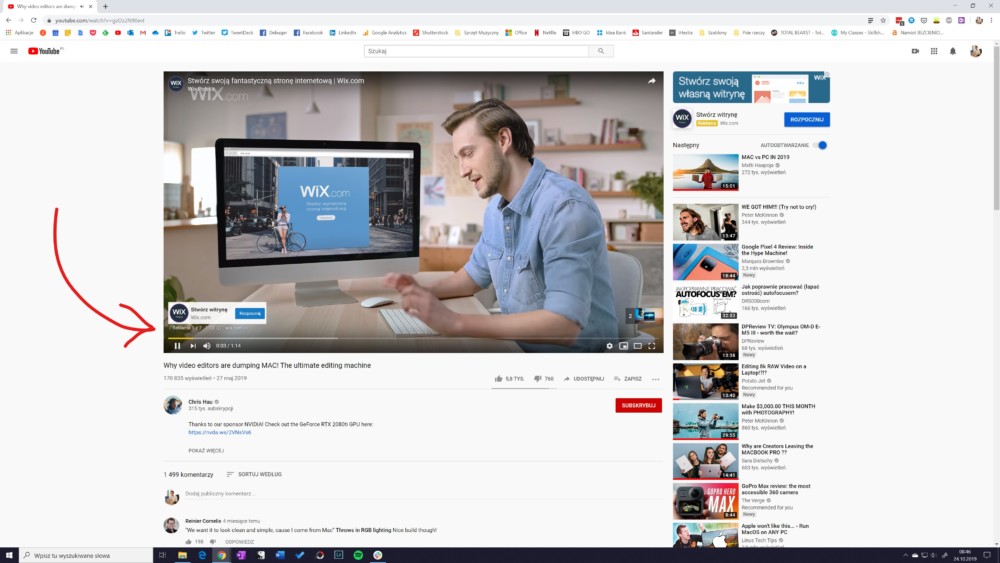The image size is (1000, 563).
Task: Open Spotify from the taskbar
Action: pyautogui.click(x=358, y=555)
